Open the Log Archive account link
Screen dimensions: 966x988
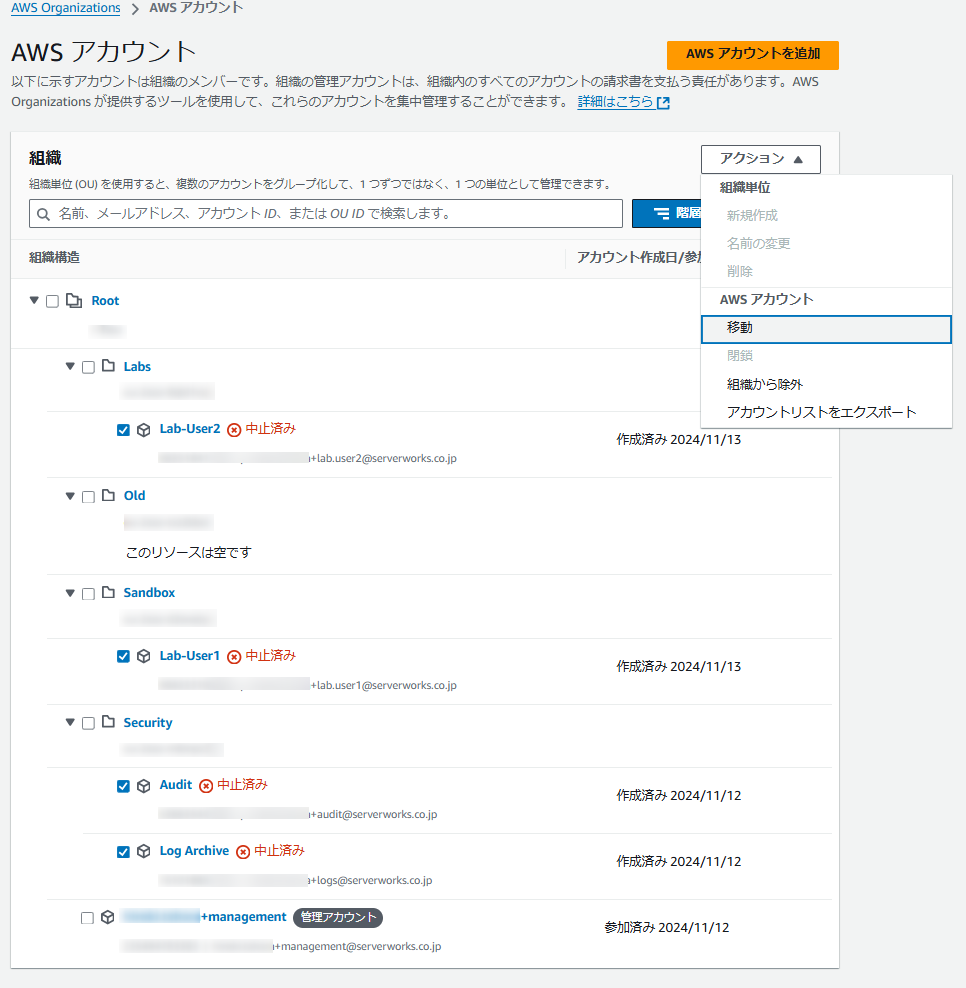coord(194,851)
